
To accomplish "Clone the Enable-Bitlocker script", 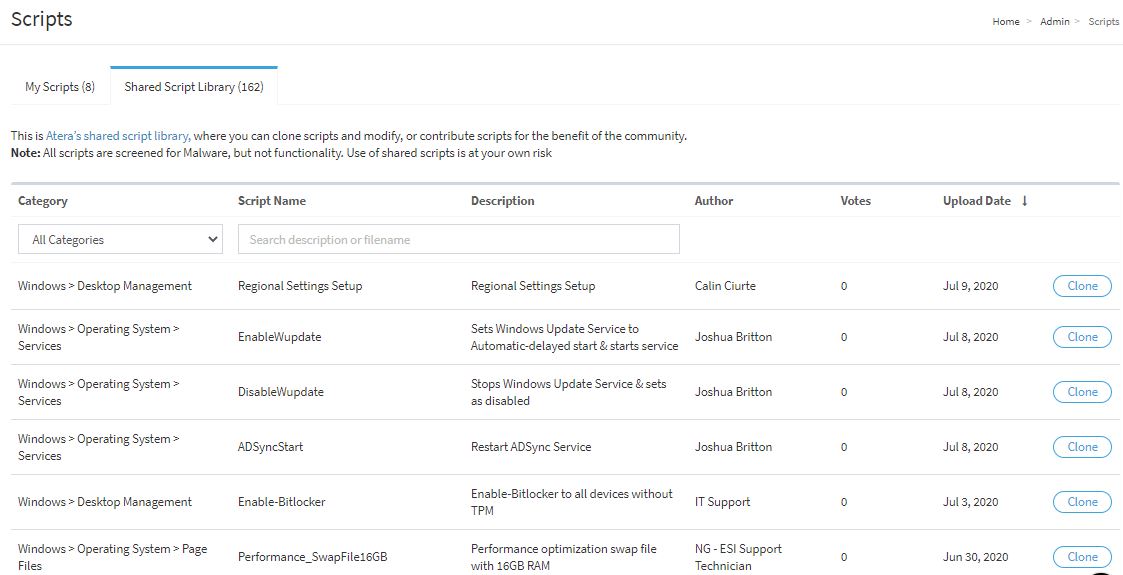I will point(1082,502).
